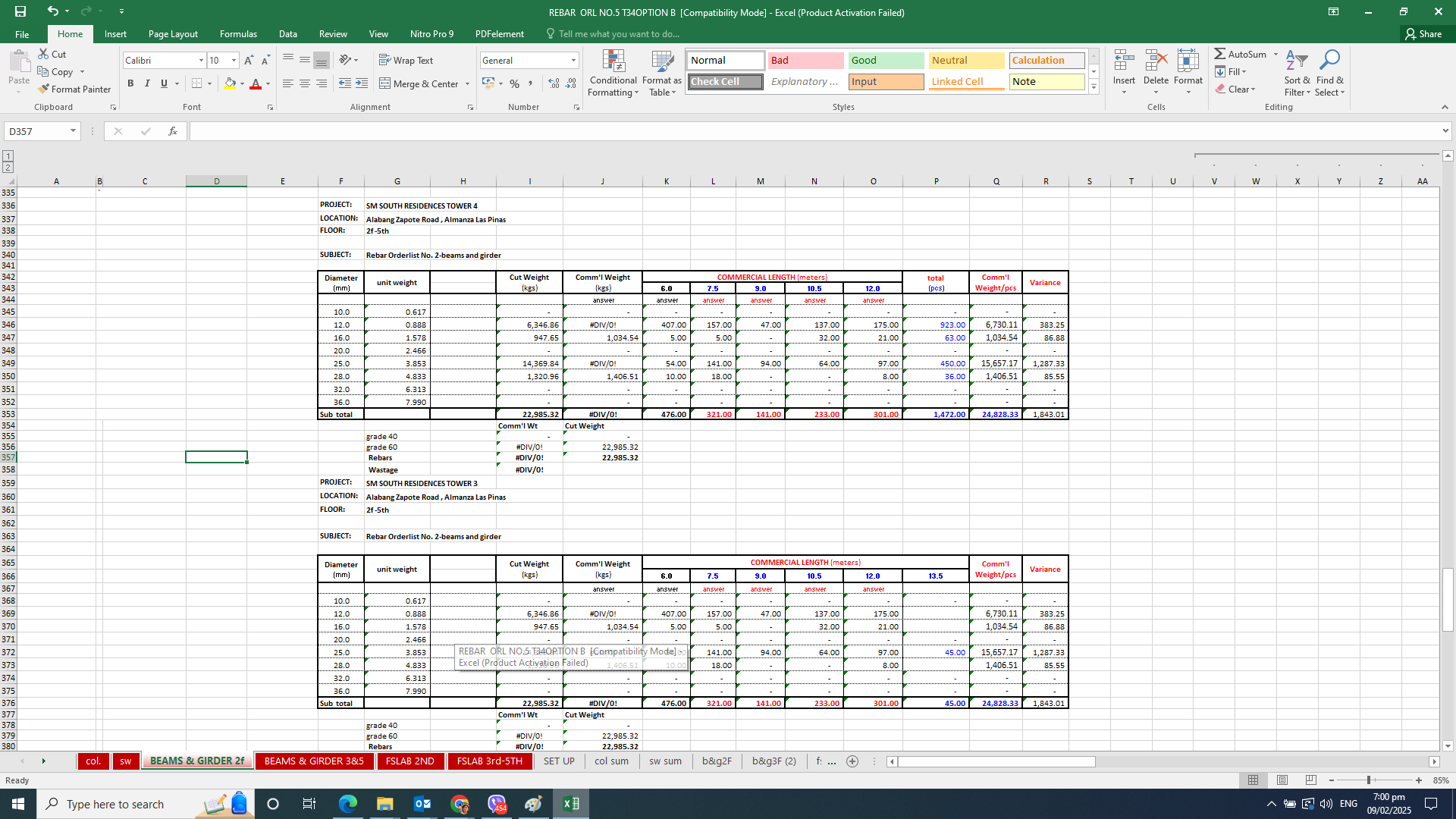Switch to Page Break Preview view icon
Image resolution: width=1456 pixels, height=819 pixels.
pos(1310,780)
